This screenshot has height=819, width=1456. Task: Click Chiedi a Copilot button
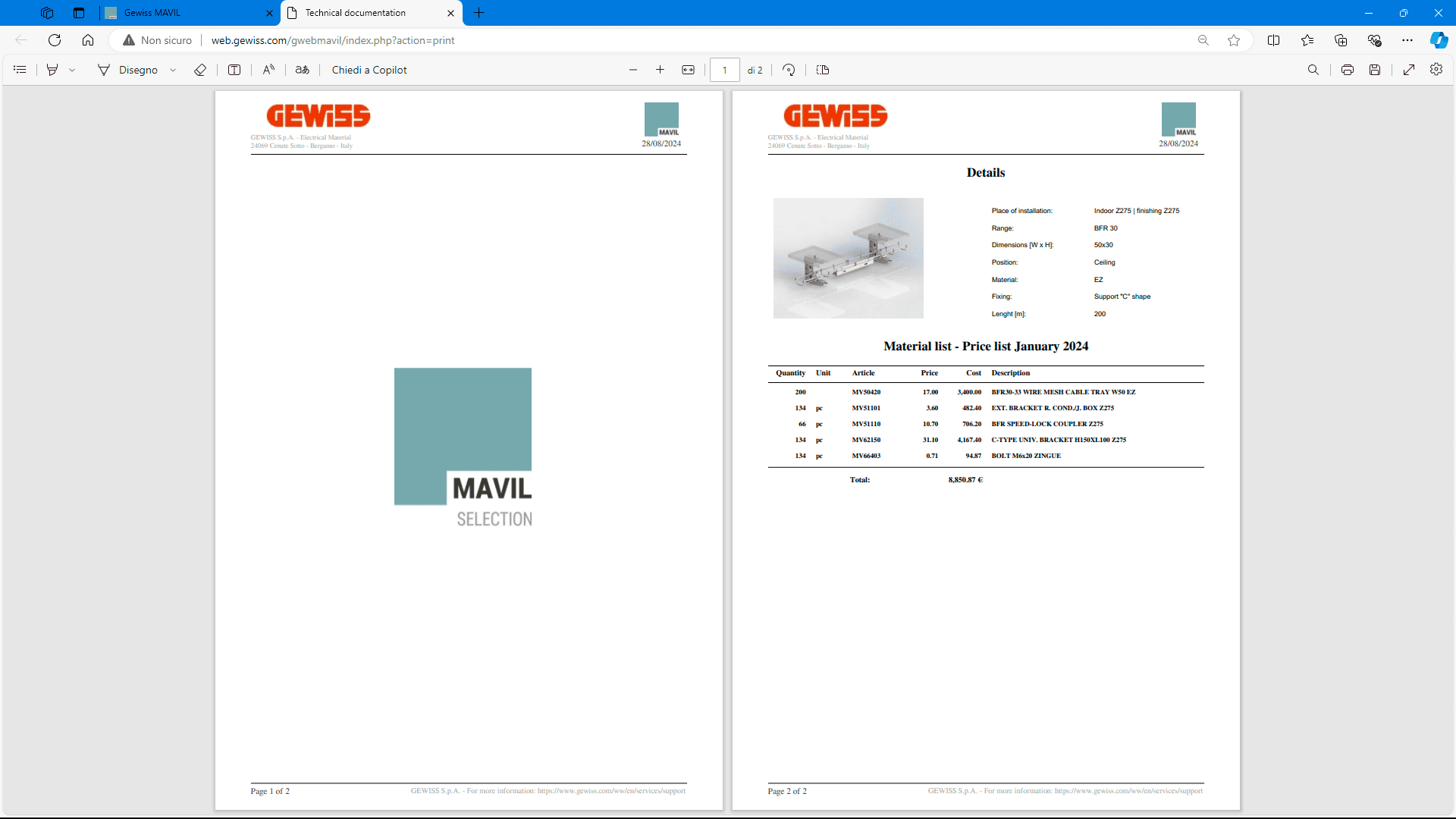pyautogui.click(x=369, y=70)
